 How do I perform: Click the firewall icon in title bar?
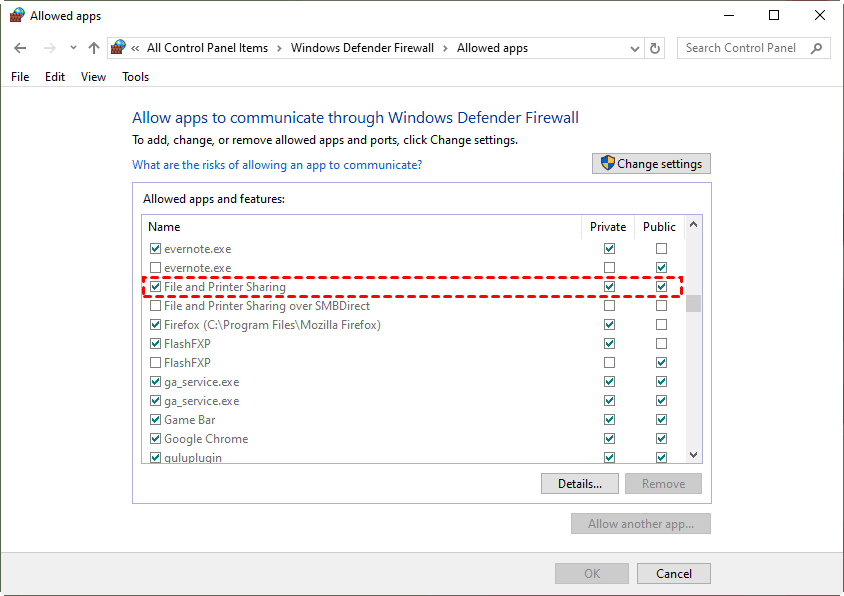point(16,16)
